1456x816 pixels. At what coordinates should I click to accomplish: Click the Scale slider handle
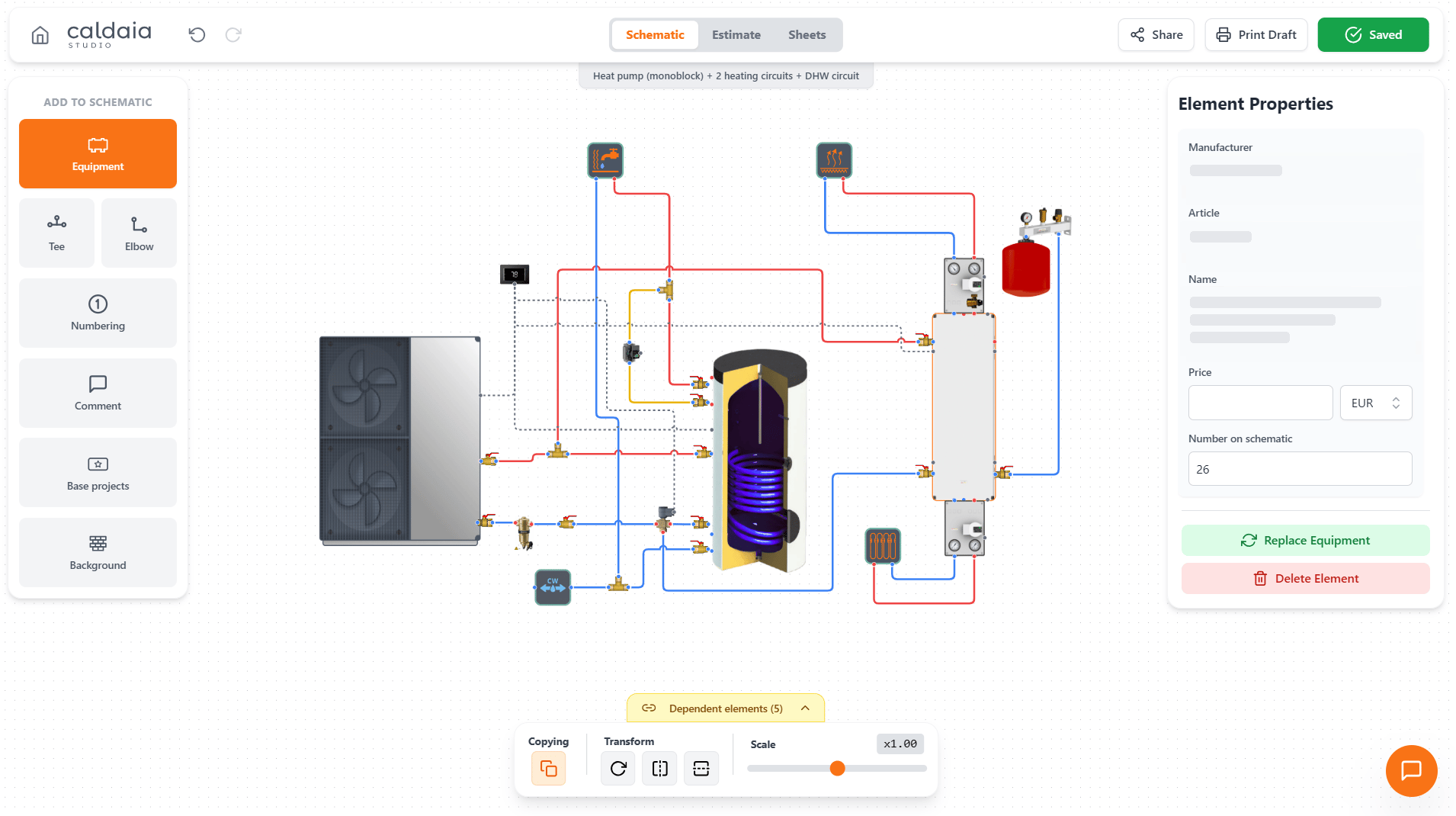(x=837, y=768)
